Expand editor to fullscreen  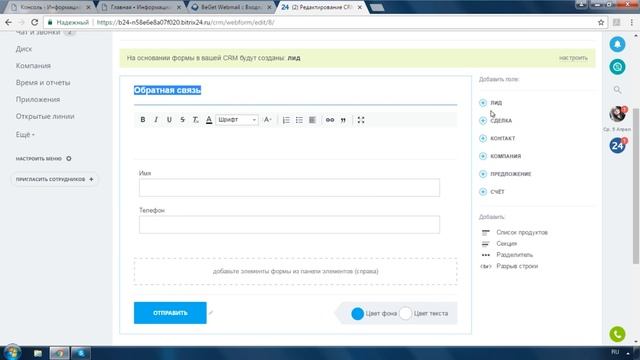point(361,120)
